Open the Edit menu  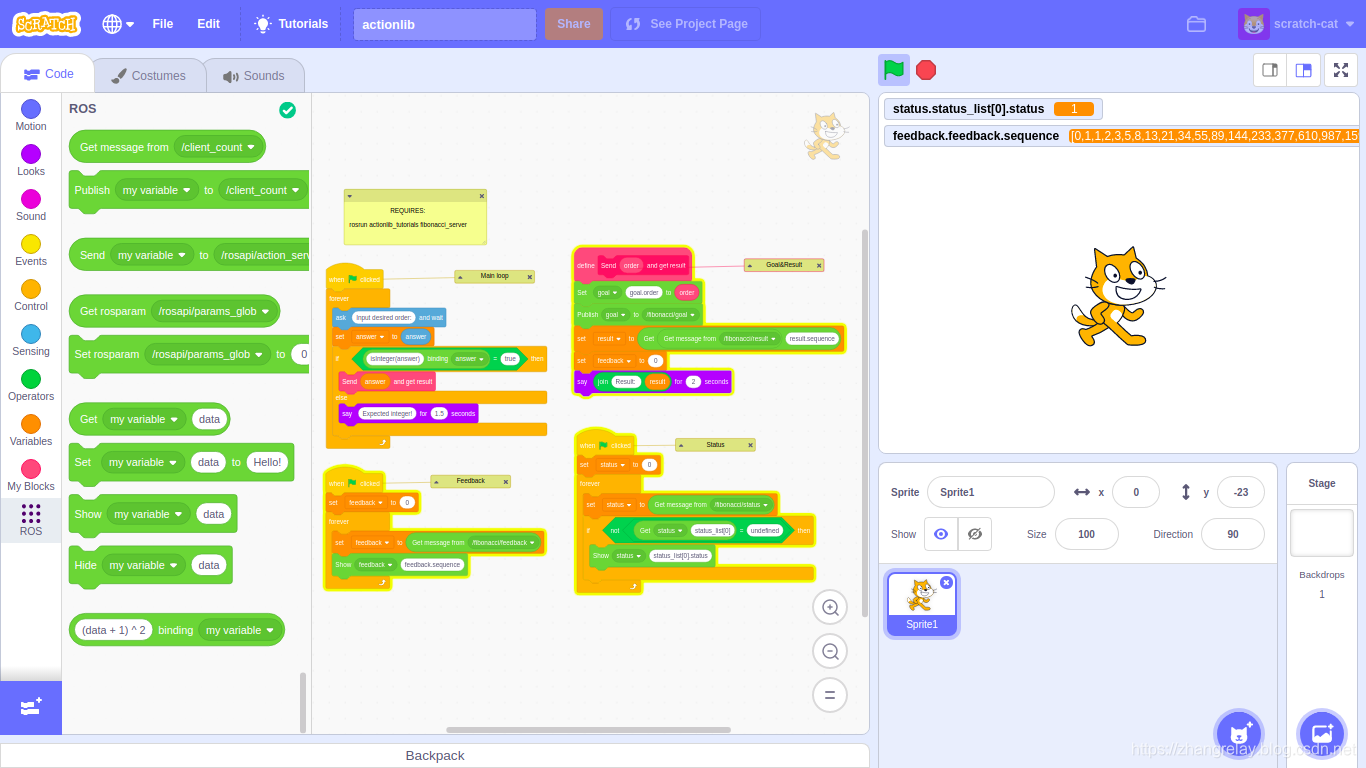click(208, 24)
